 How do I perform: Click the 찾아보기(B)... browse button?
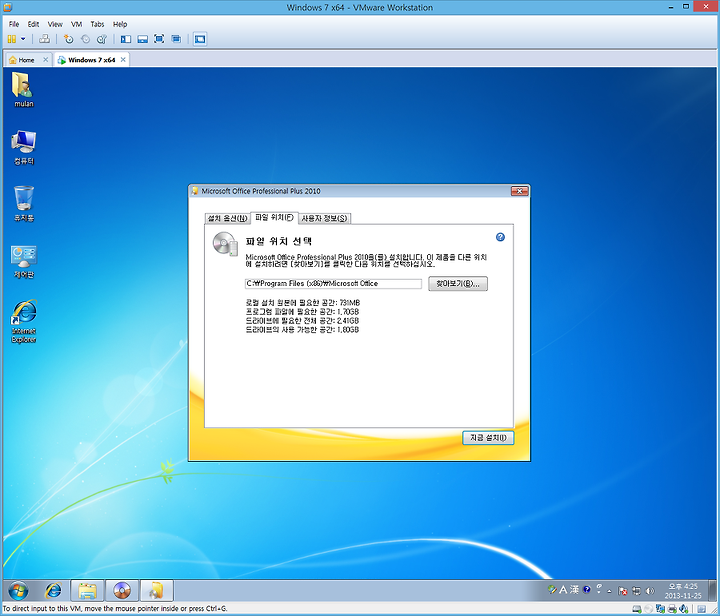point(458,284)
